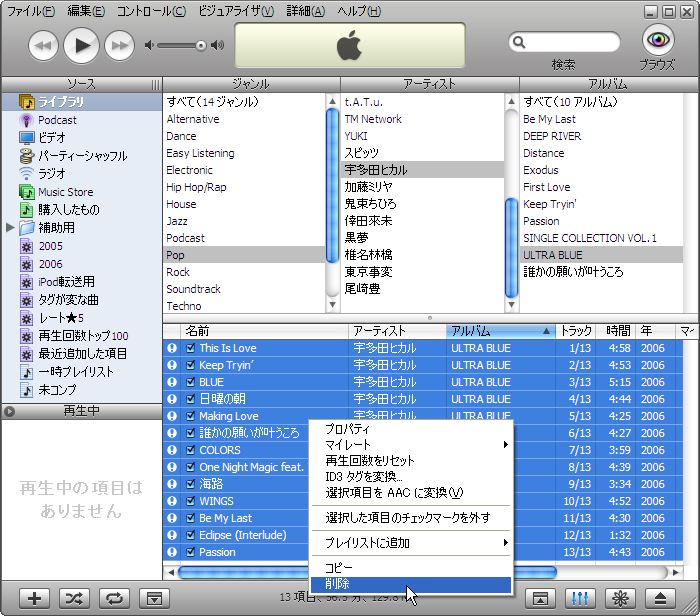Choose コピー in context menu
This screenshot has height=616, width=700.
(x=411, y=568)
